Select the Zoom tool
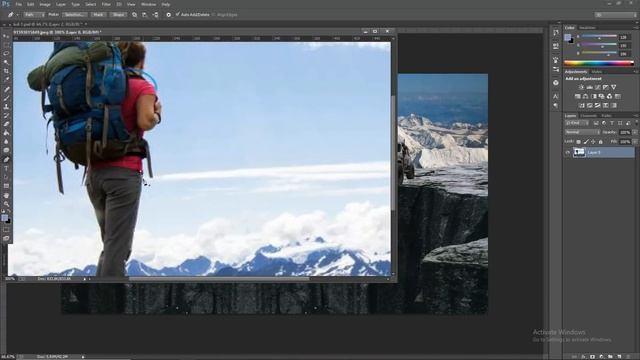 6,204
